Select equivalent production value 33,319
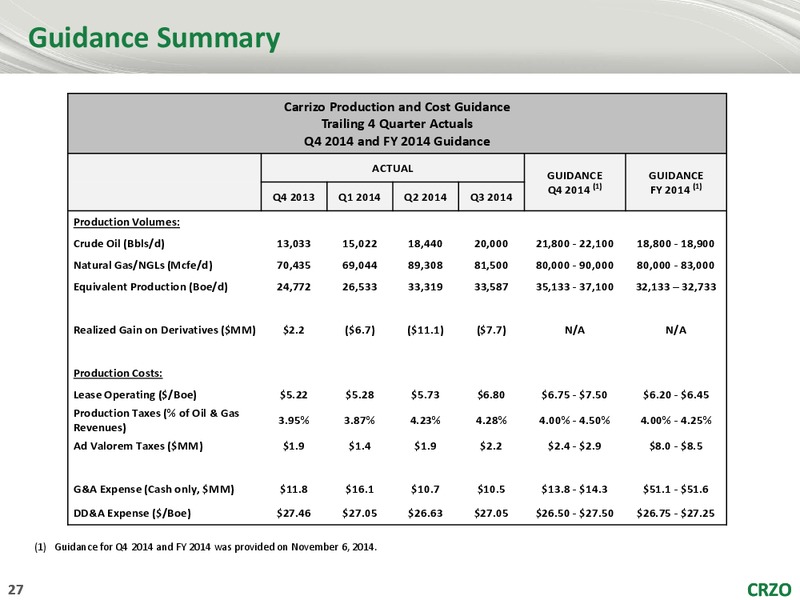Viewport: 800px width, 600px height. (426, 287)
